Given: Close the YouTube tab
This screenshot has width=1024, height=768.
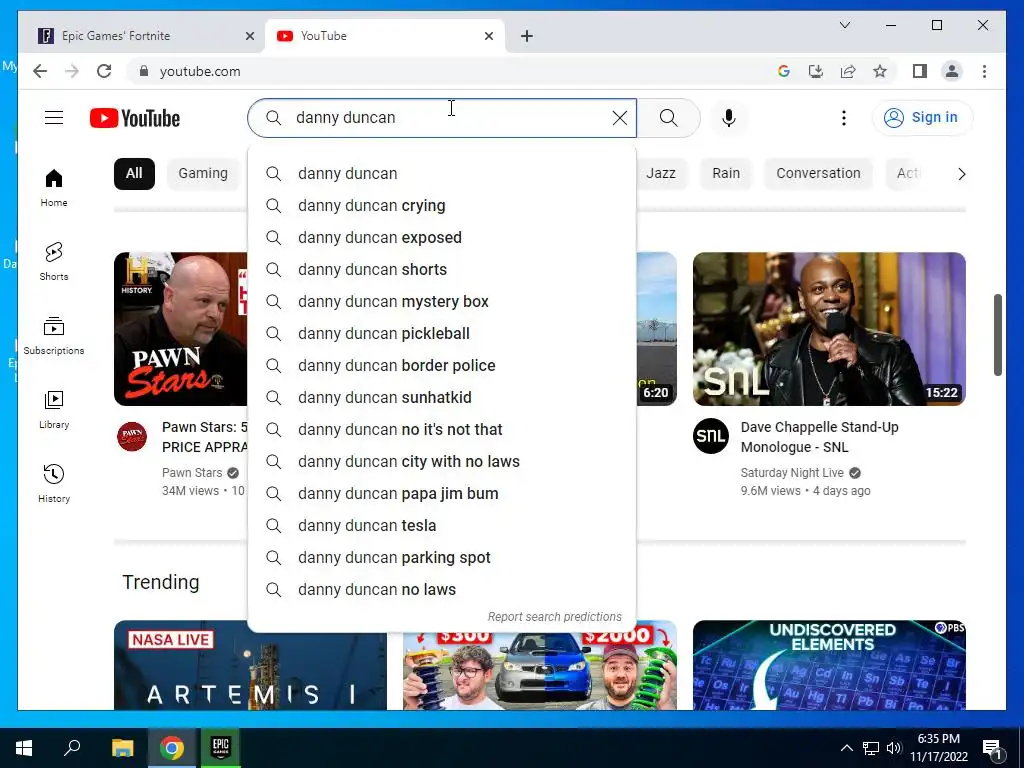Looking at the screenshot, I should coord(488,36).
